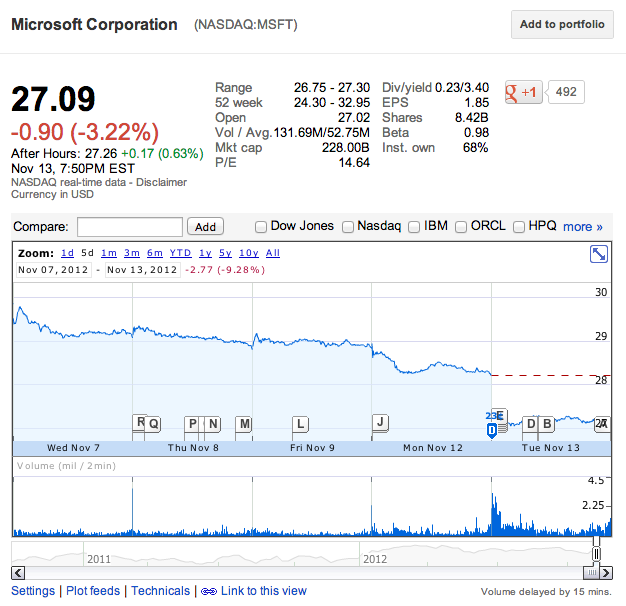Click the timeline scrollbar's left arrow

tap(17, 573)
